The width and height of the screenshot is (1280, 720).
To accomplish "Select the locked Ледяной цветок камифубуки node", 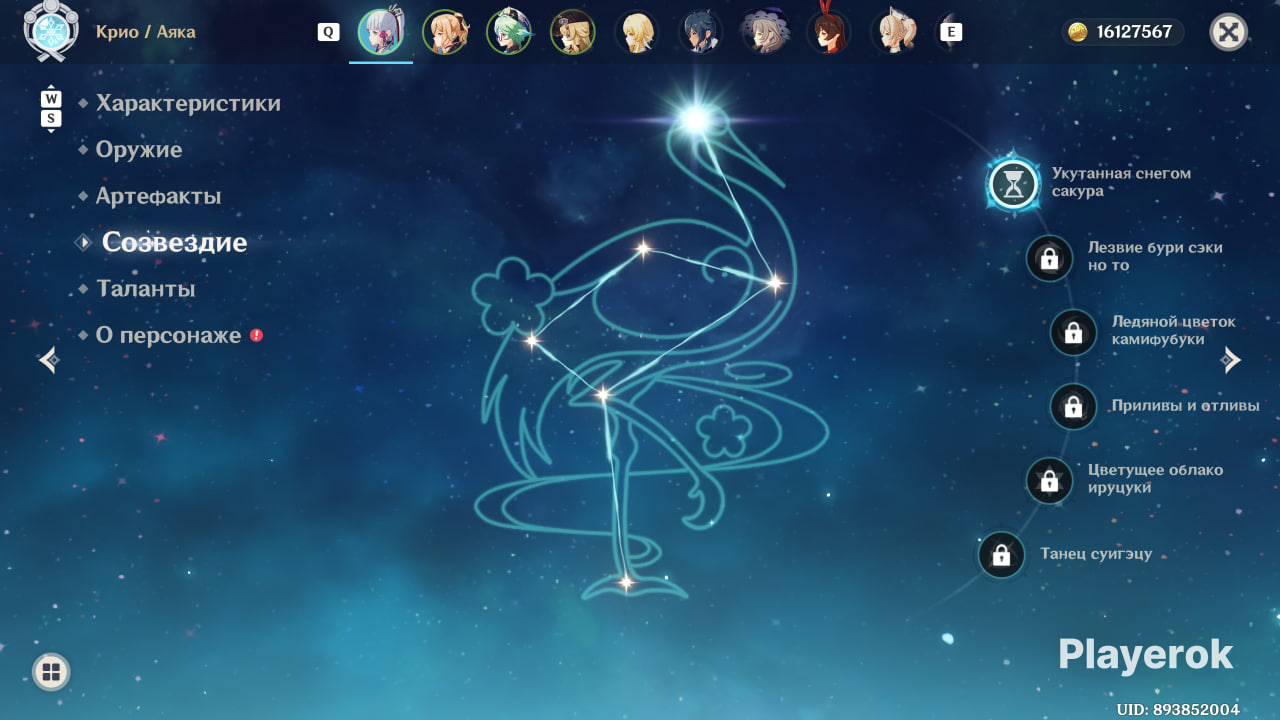I will tap(1073, 332).
